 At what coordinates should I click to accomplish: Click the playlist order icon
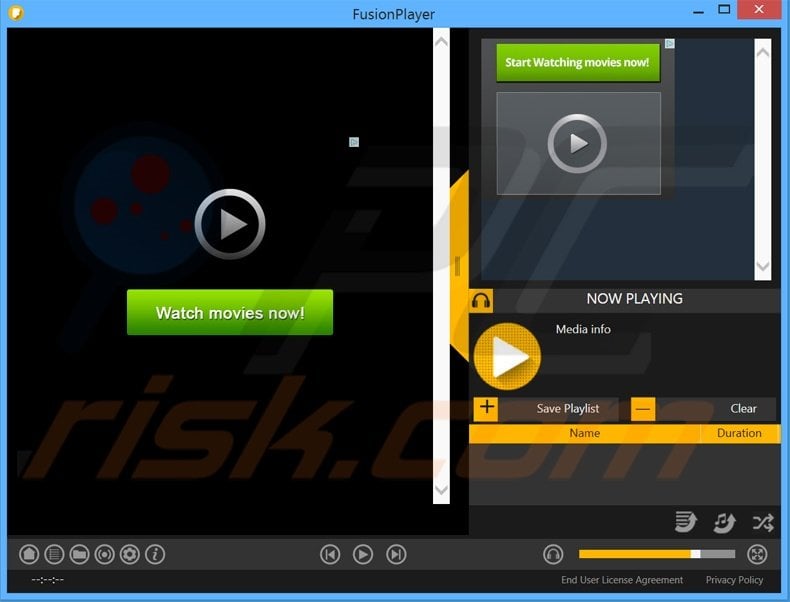[686, 522]
